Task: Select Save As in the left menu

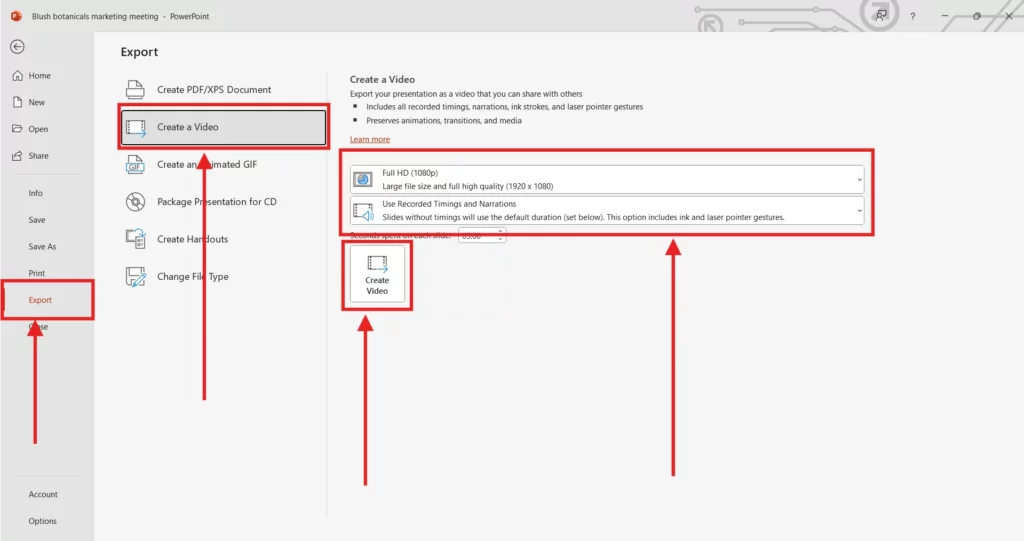Action: [x=42, y=247]
